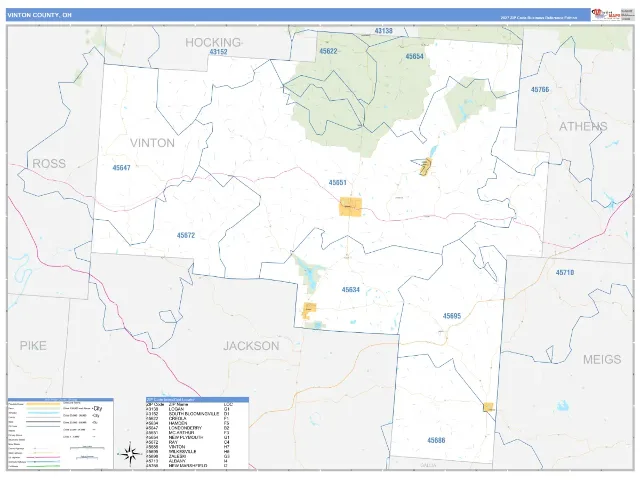Click the map legend header bar
This screenshot has width=640, height=480.
60,400
